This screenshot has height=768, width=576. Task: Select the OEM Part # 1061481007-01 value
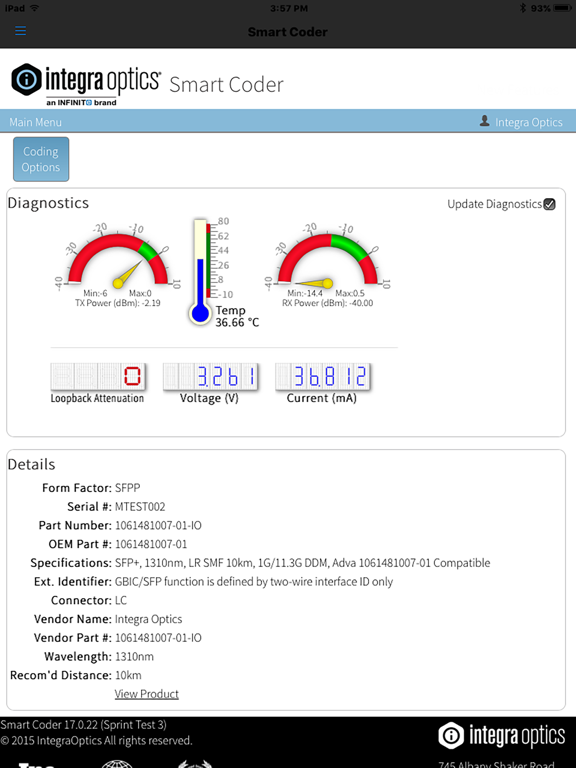click(x=151, y=544)
